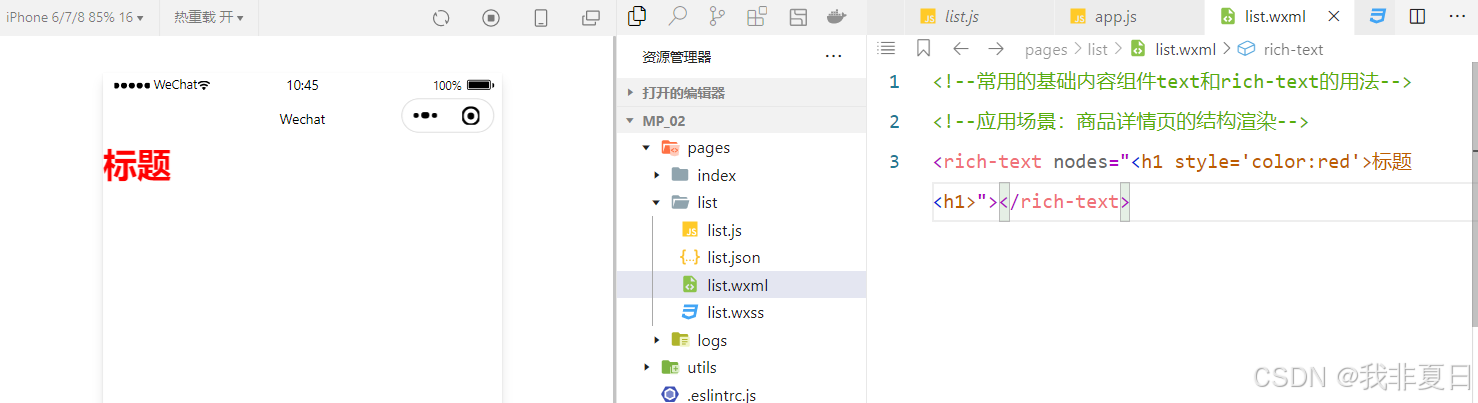Open list.js in the file tree
This screenshot has width=1478, height=403.
[x=741, y=230]
